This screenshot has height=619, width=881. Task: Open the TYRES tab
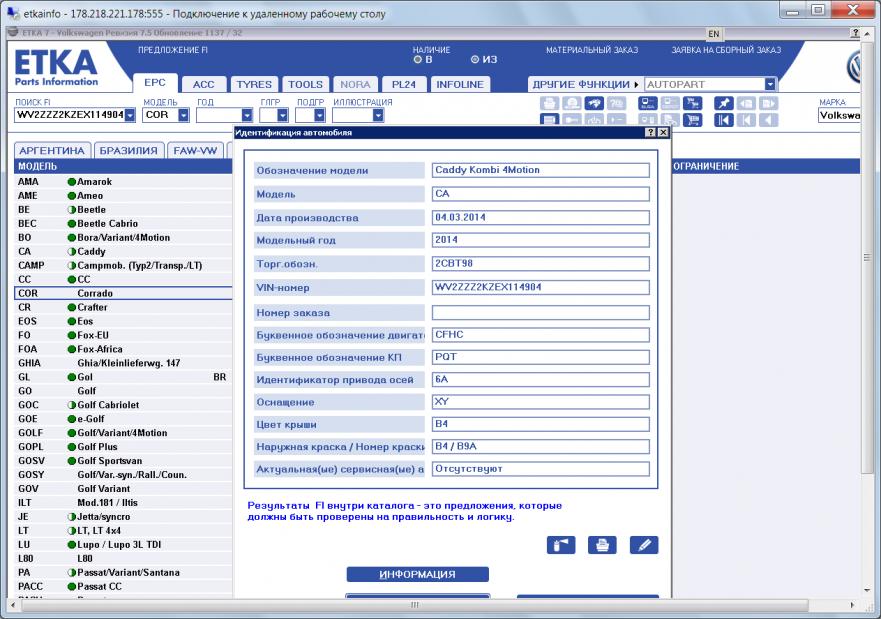pos(254,84)
